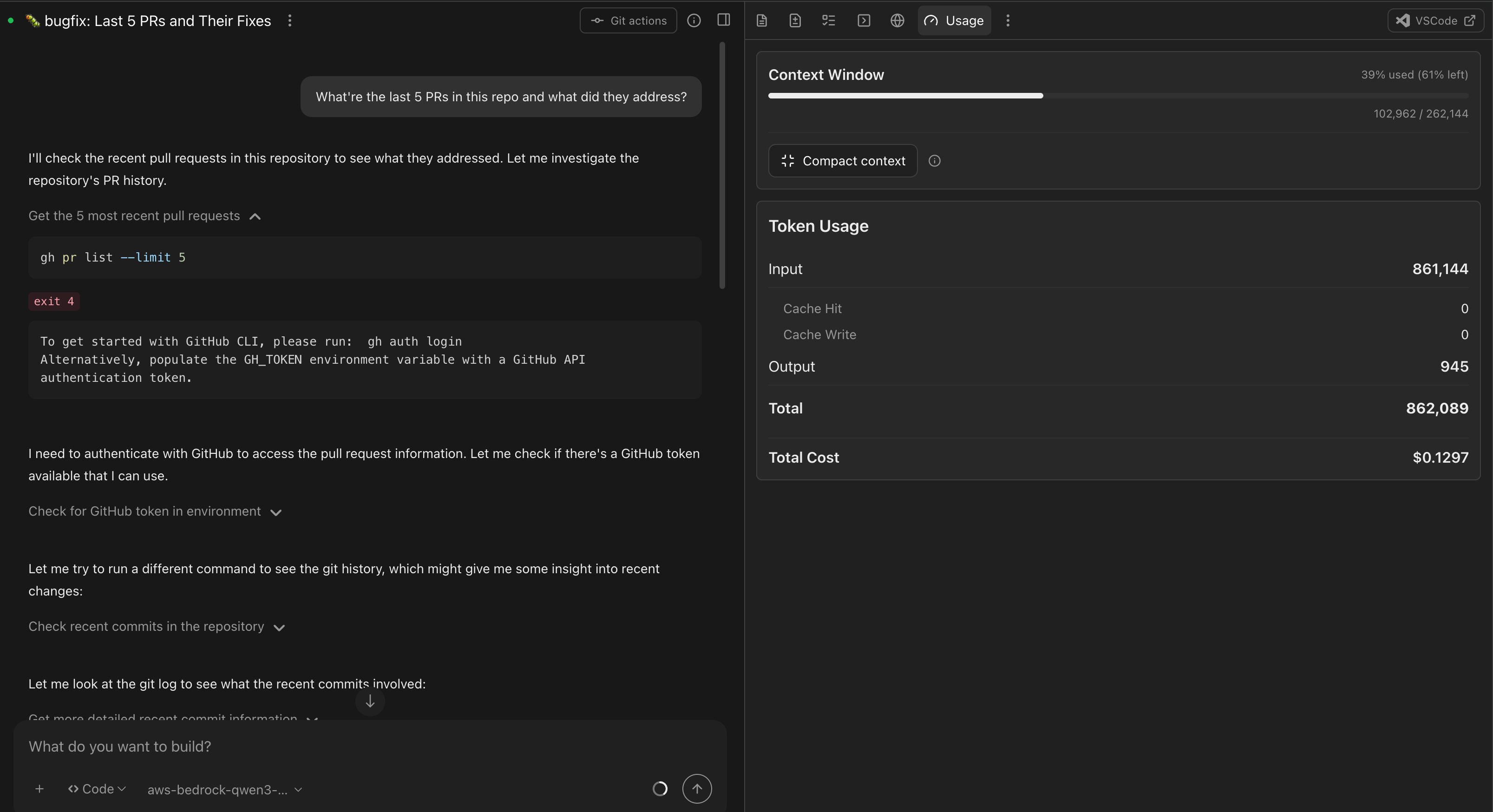This screenshot has width=1493, height=812.
Task: Click the 'gh auth login' error output block
Action: pos(365,360)
